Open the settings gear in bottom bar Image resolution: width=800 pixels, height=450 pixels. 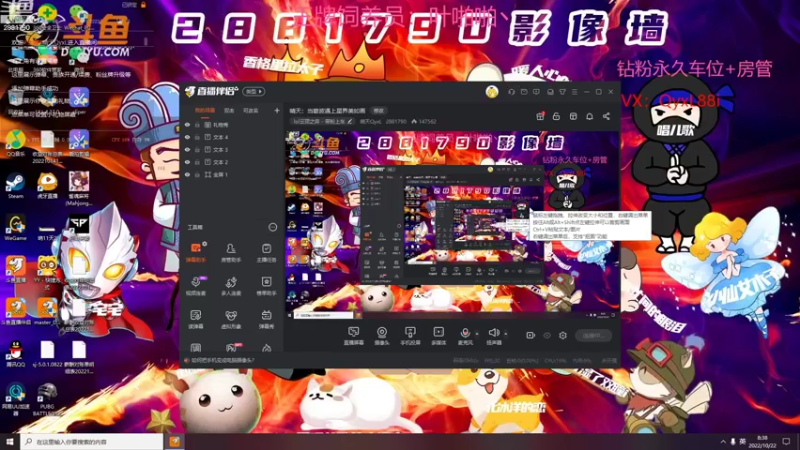563,335
